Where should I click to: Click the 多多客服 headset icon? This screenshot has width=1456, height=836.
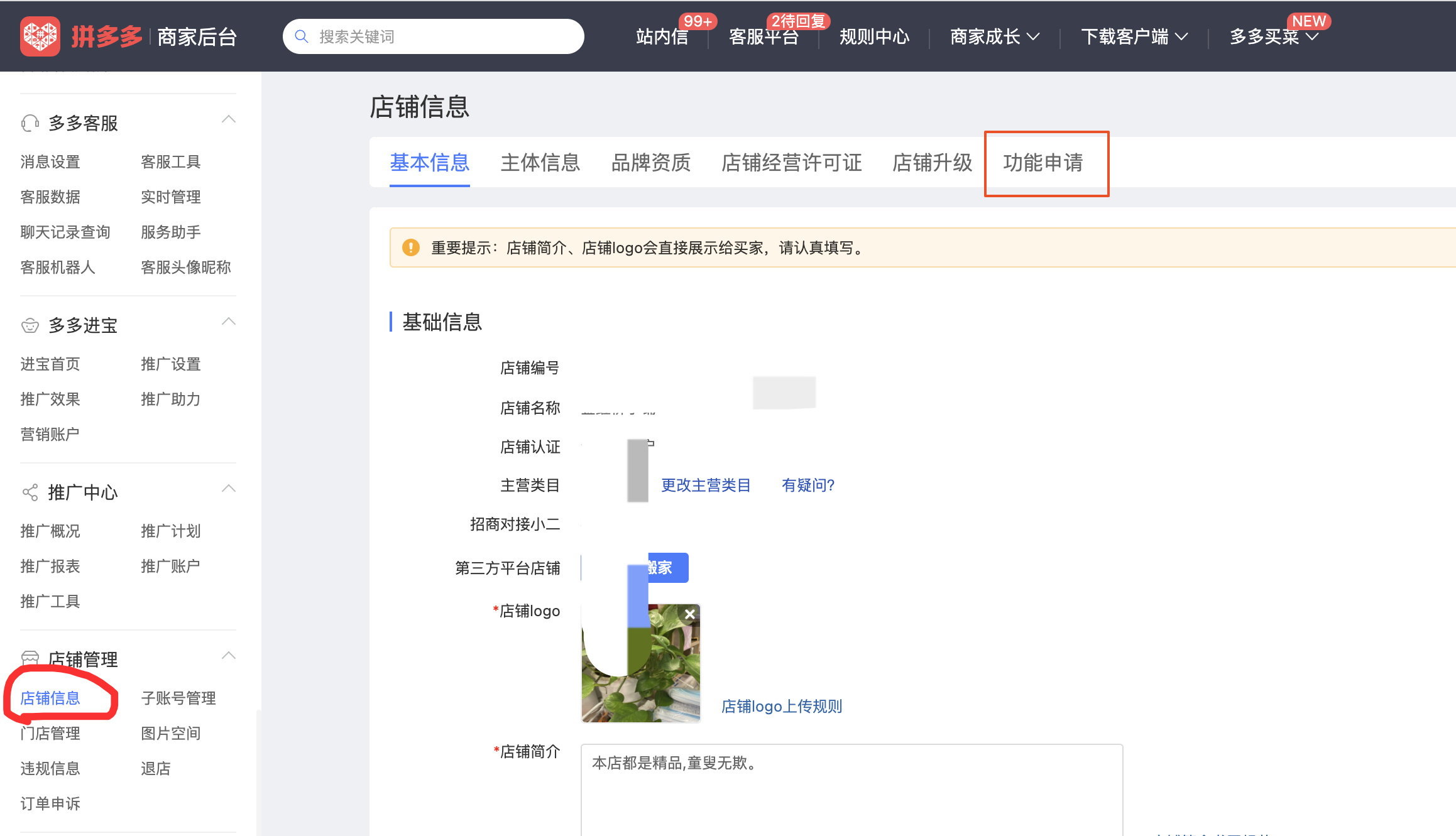pos(29,122)
